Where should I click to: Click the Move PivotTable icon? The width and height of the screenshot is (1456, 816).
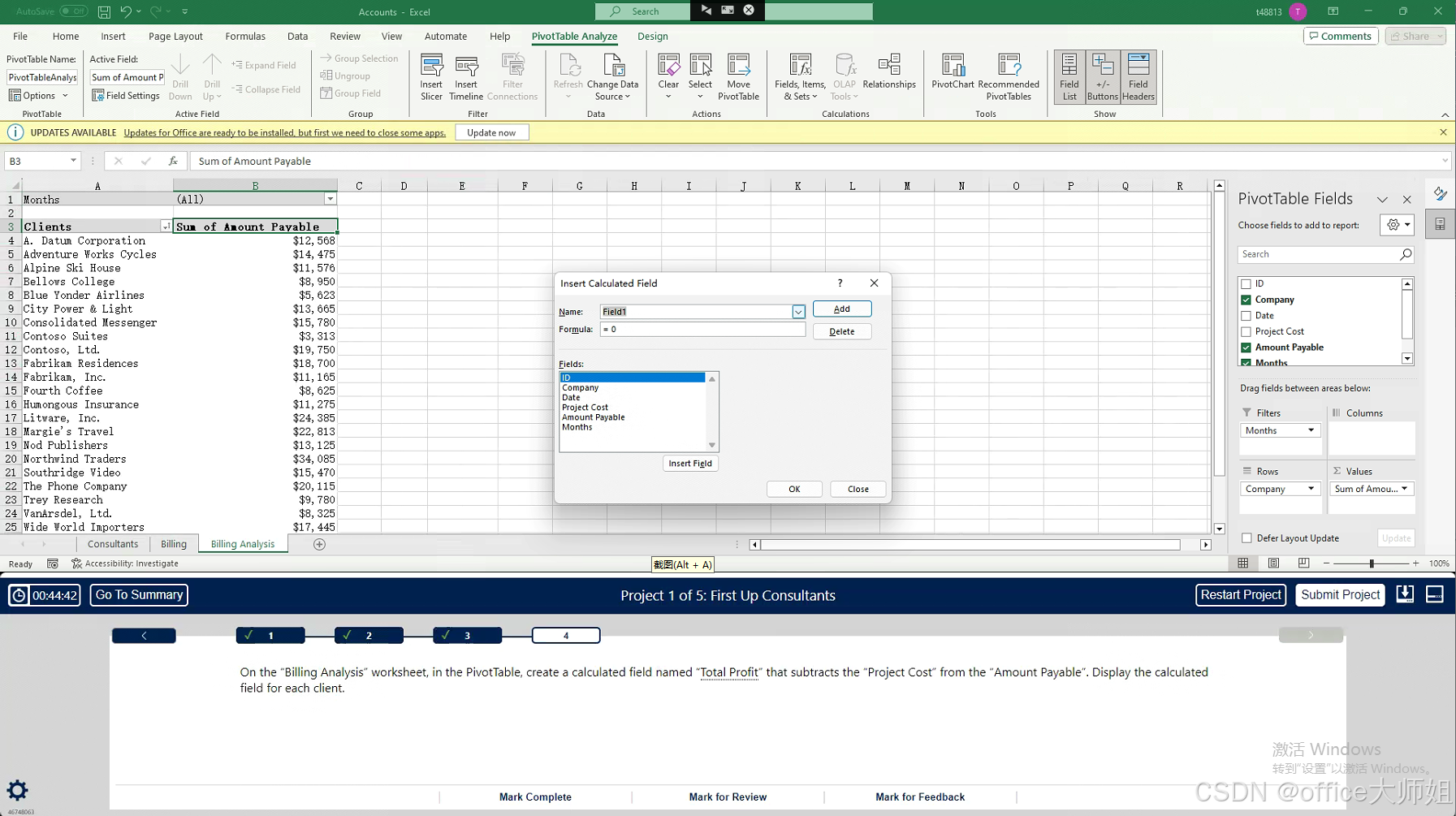(738, 77)
